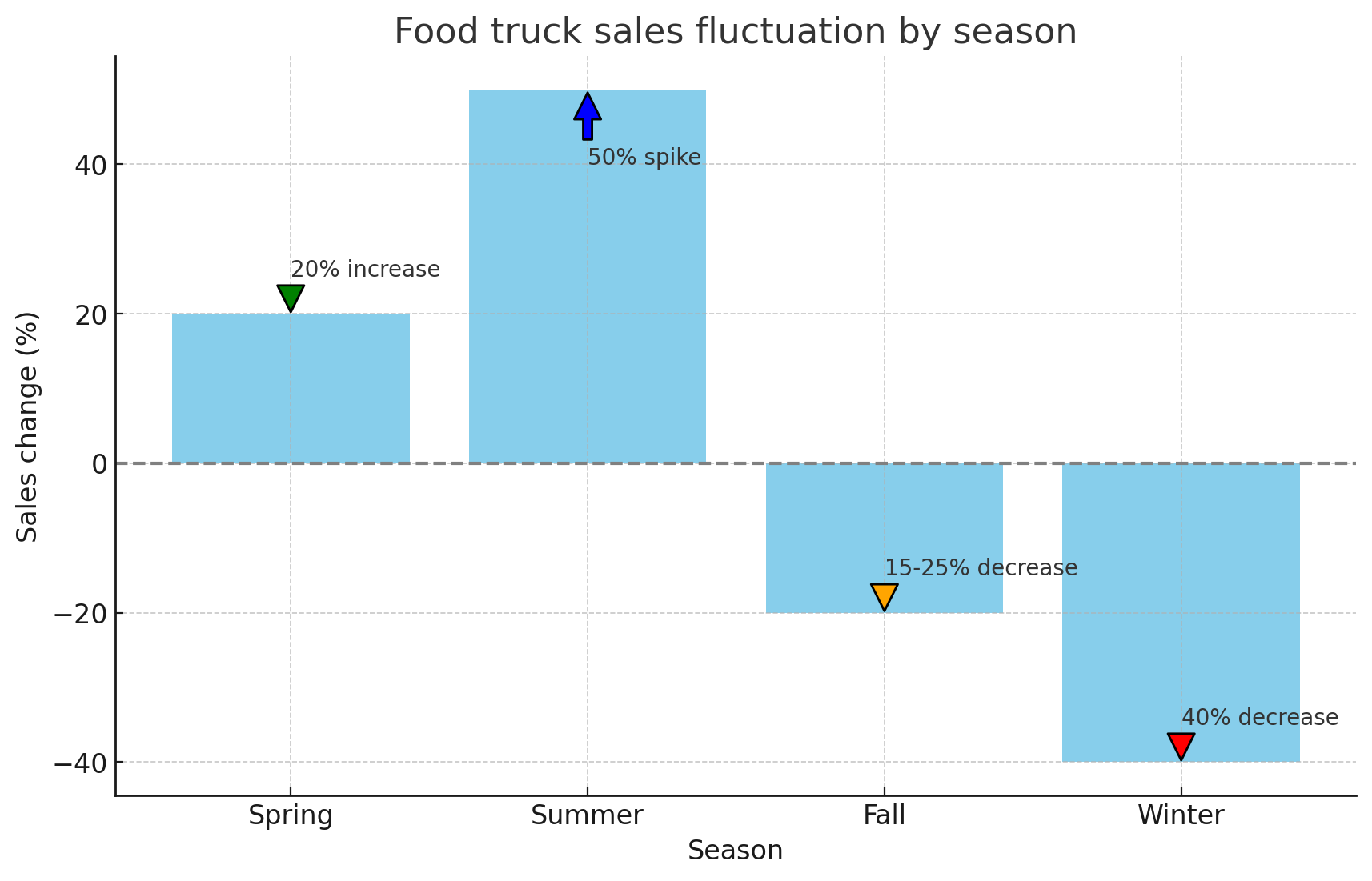Select the Spring bar
Image resolution: width=1372 pixels, height=881 pixels.
[291, 388]
